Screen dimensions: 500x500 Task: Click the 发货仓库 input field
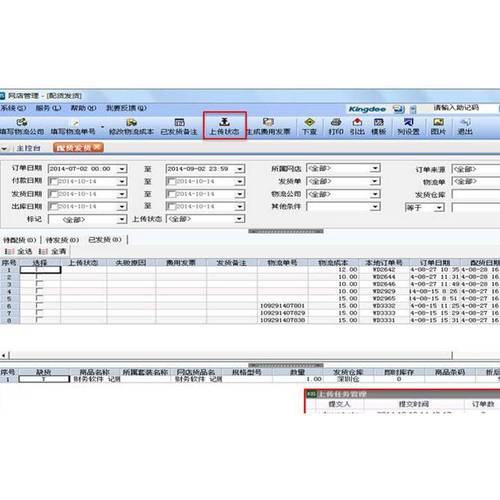click(x=476, y=195)
